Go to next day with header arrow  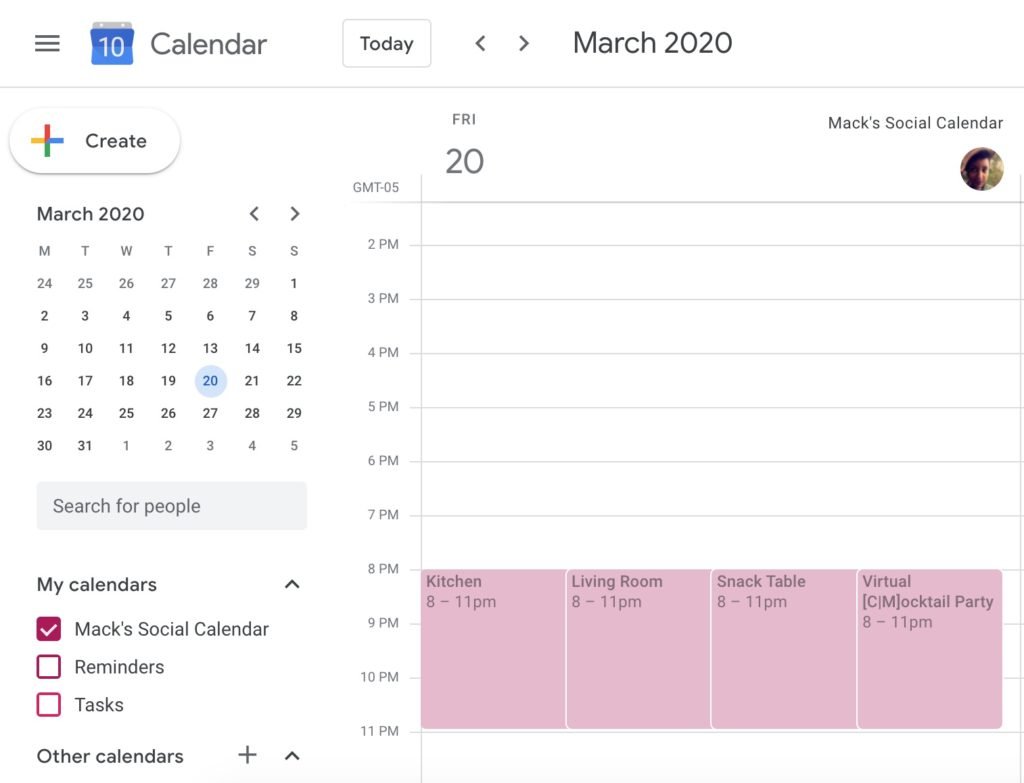(523, 44)
